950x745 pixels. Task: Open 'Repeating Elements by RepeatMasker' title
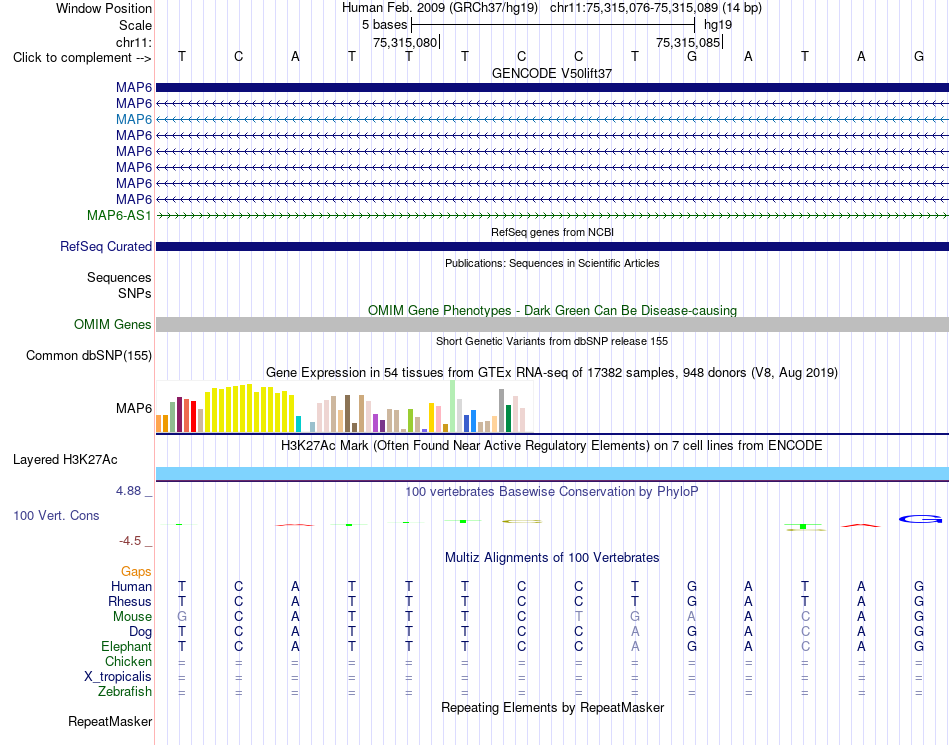(552, 707)
